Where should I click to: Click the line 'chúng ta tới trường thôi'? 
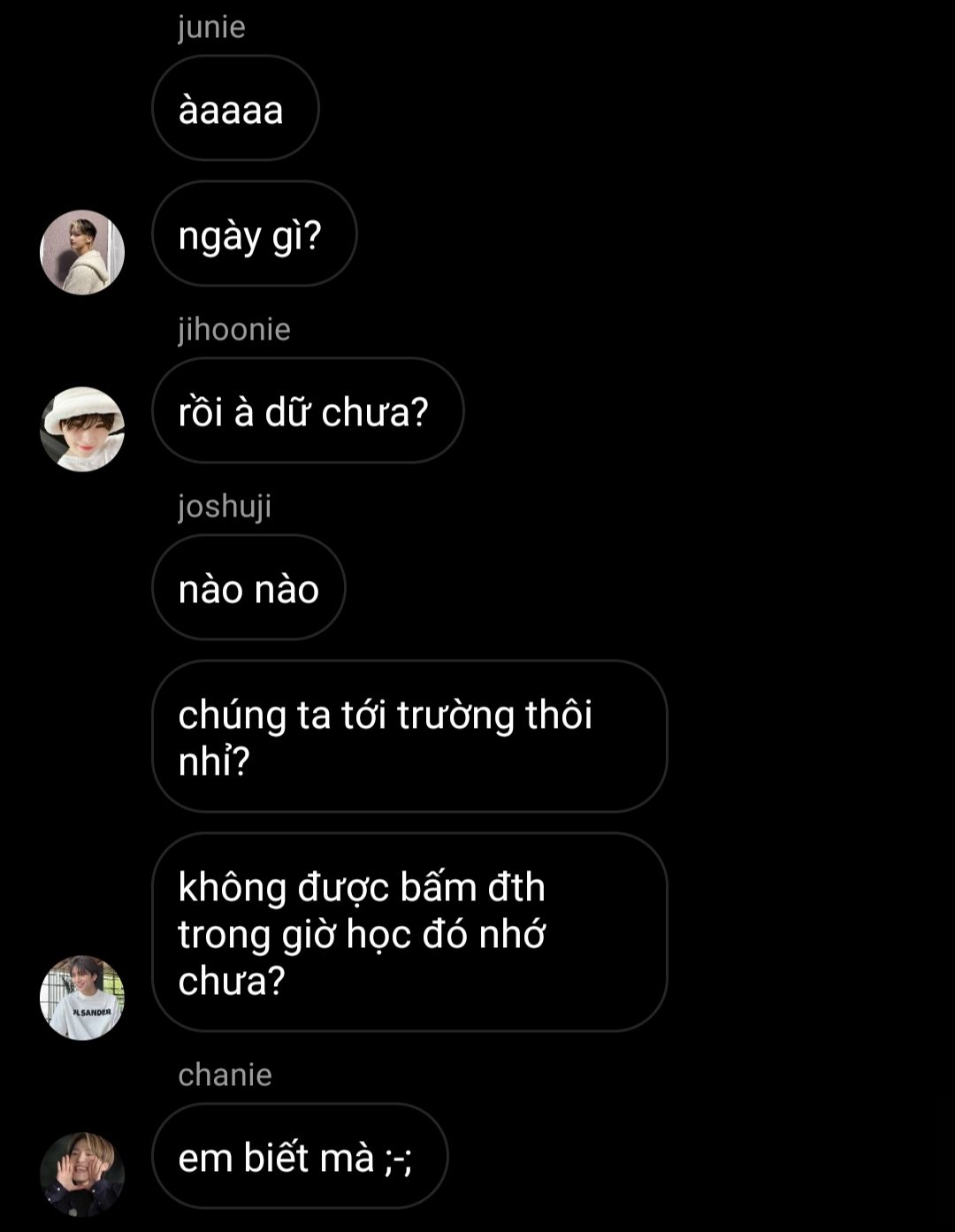point(385,715)
